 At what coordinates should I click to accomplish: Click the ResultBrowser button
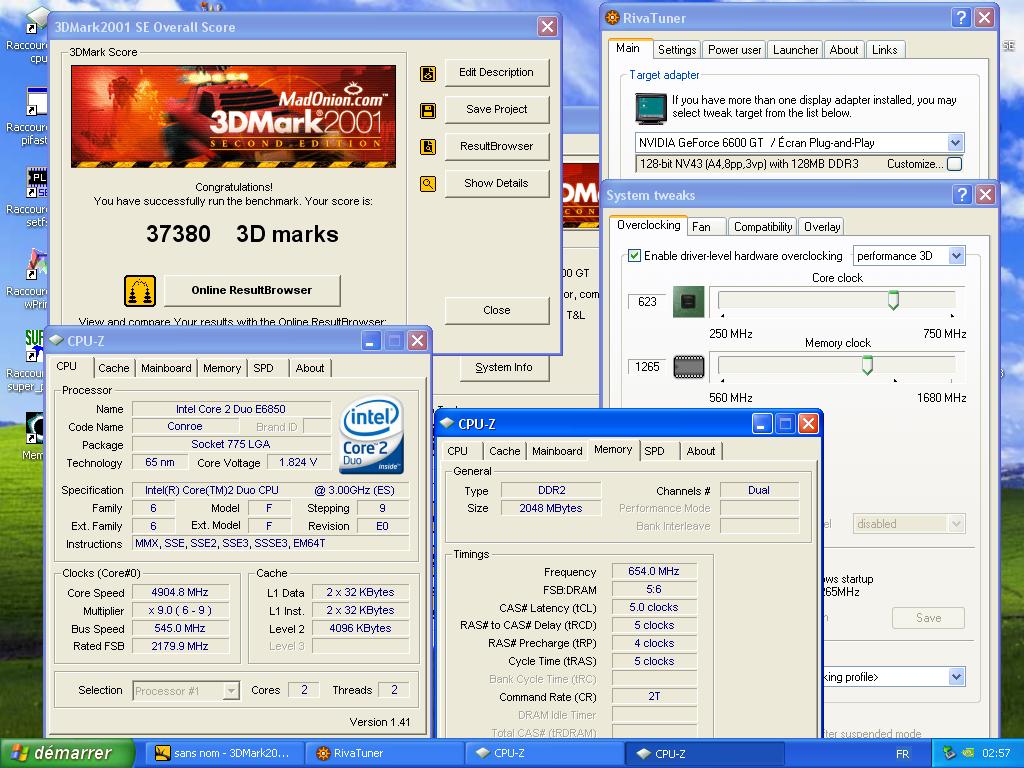496,146
